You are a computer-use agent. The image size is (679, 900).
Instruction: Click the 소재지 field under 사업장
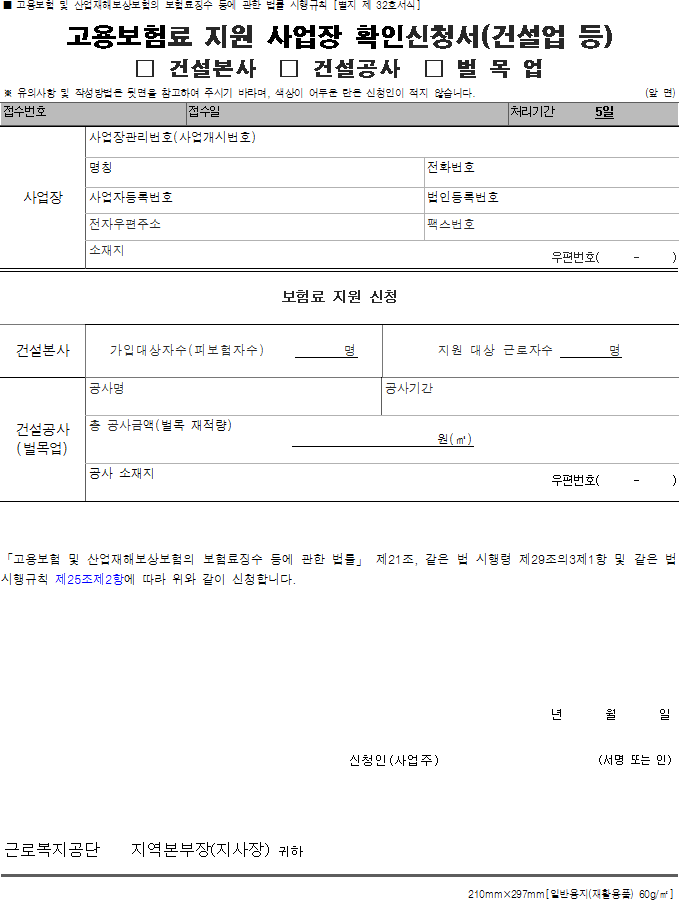click(x=320, y=255)
